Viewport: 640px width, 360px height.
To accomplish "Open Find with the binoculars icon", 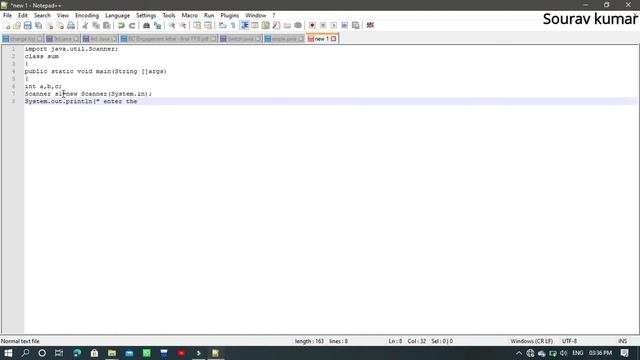I will click(x=146, y=25).
